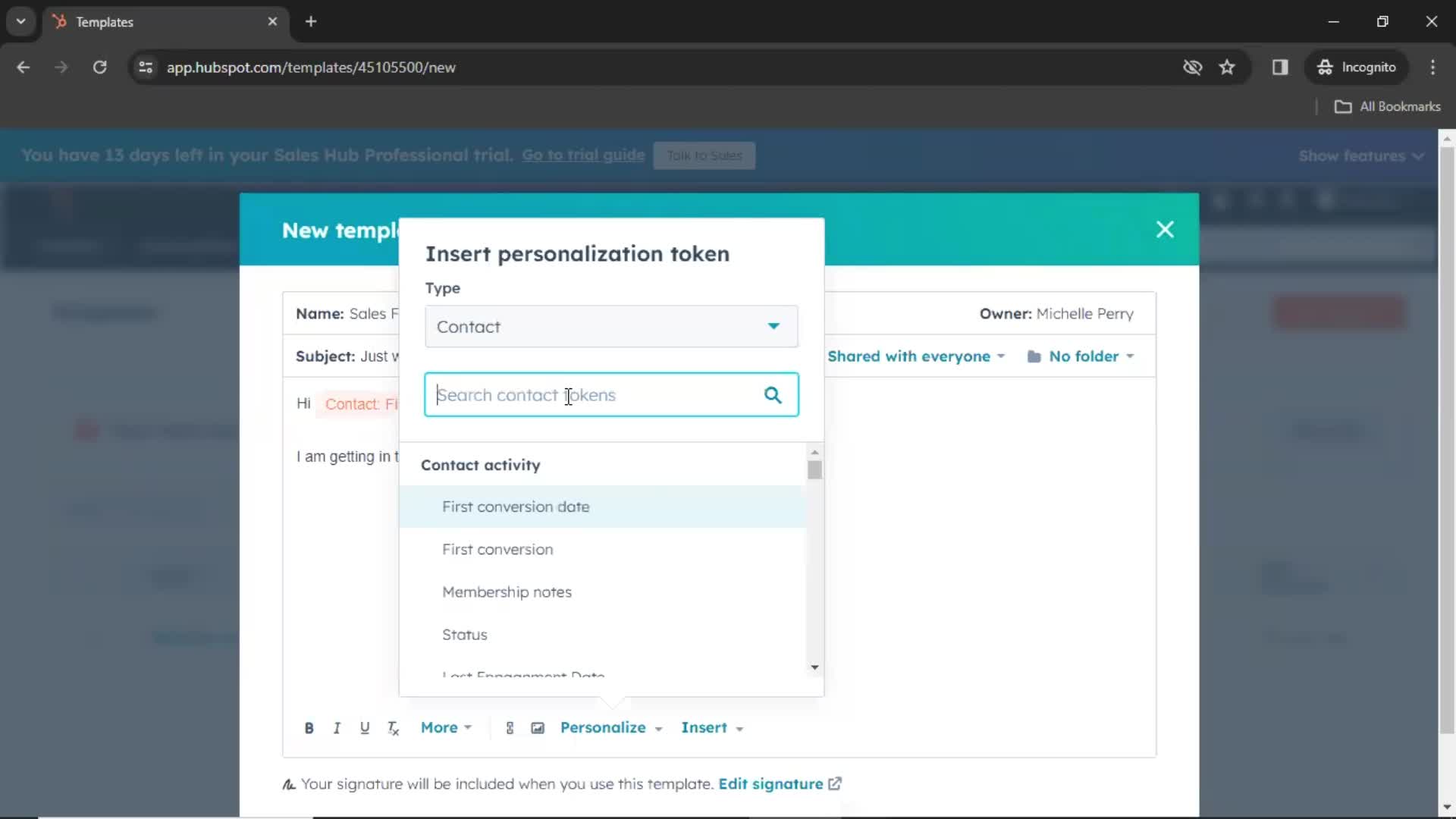Click the Image insert icon

click(x=538, y=727)
